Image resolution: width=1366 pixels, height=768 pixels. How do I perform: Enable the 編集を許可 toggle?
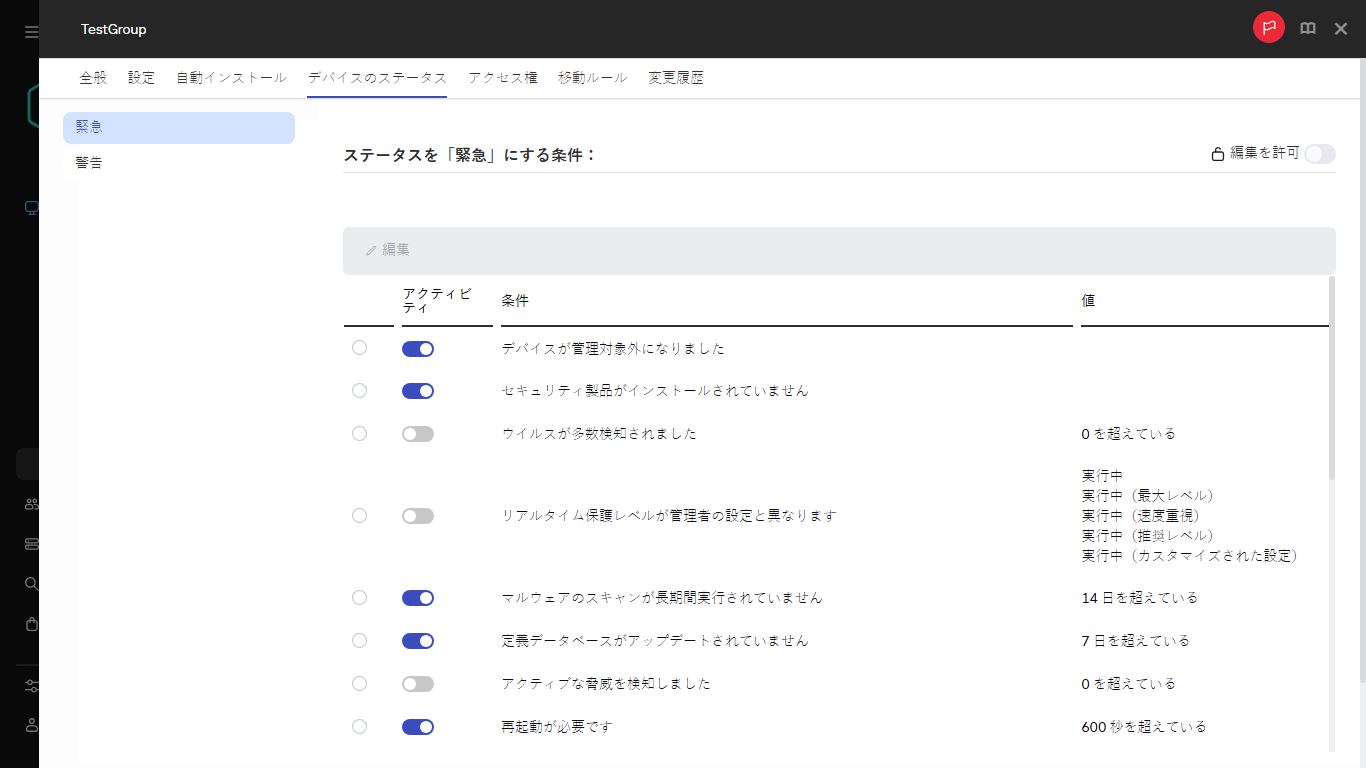[x=1319, y=154]
